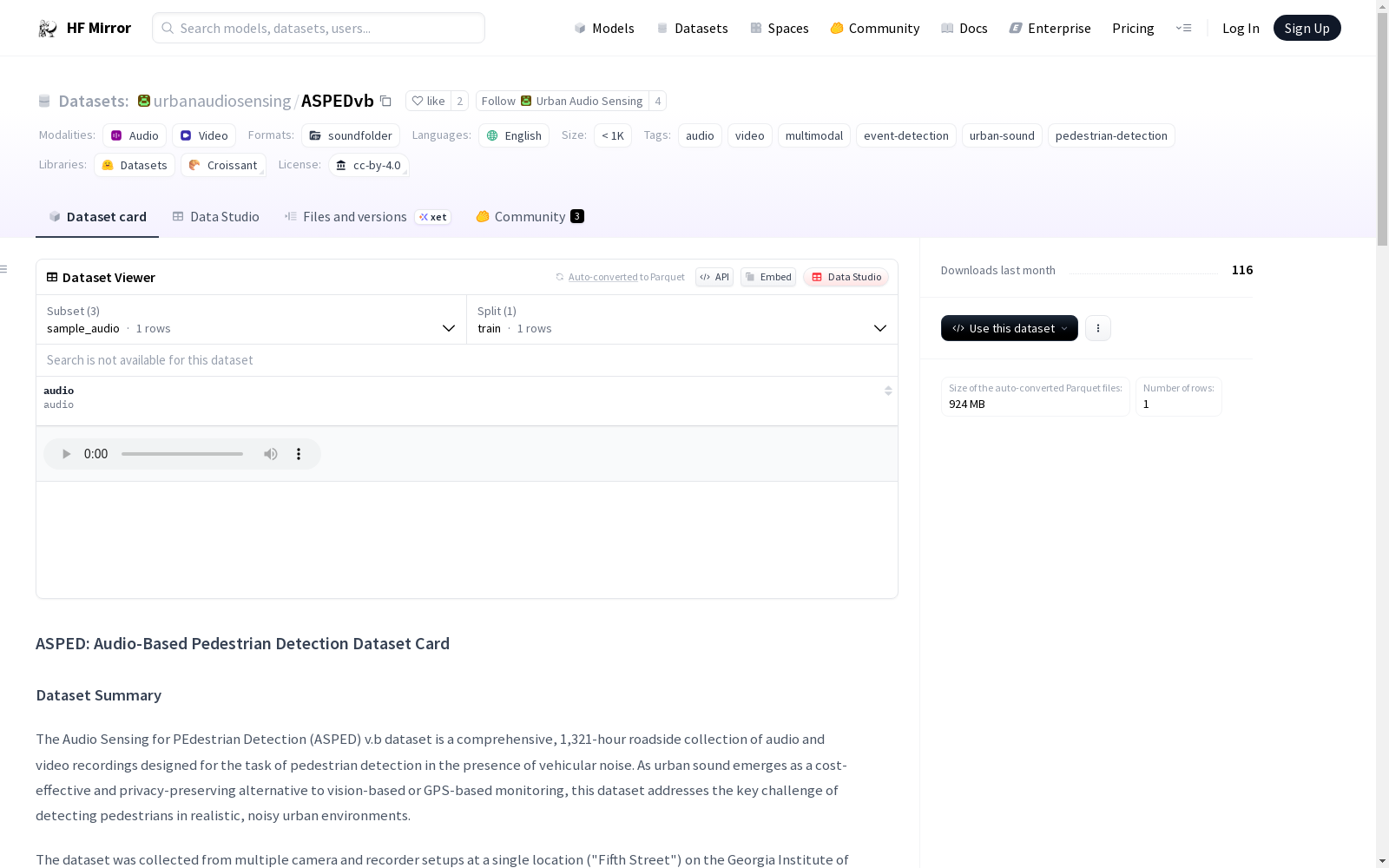Image resolution: width=1389 pixels, height=868 pixels.
Task: Open audio player more options menu
Action: (x=299, y=454)
